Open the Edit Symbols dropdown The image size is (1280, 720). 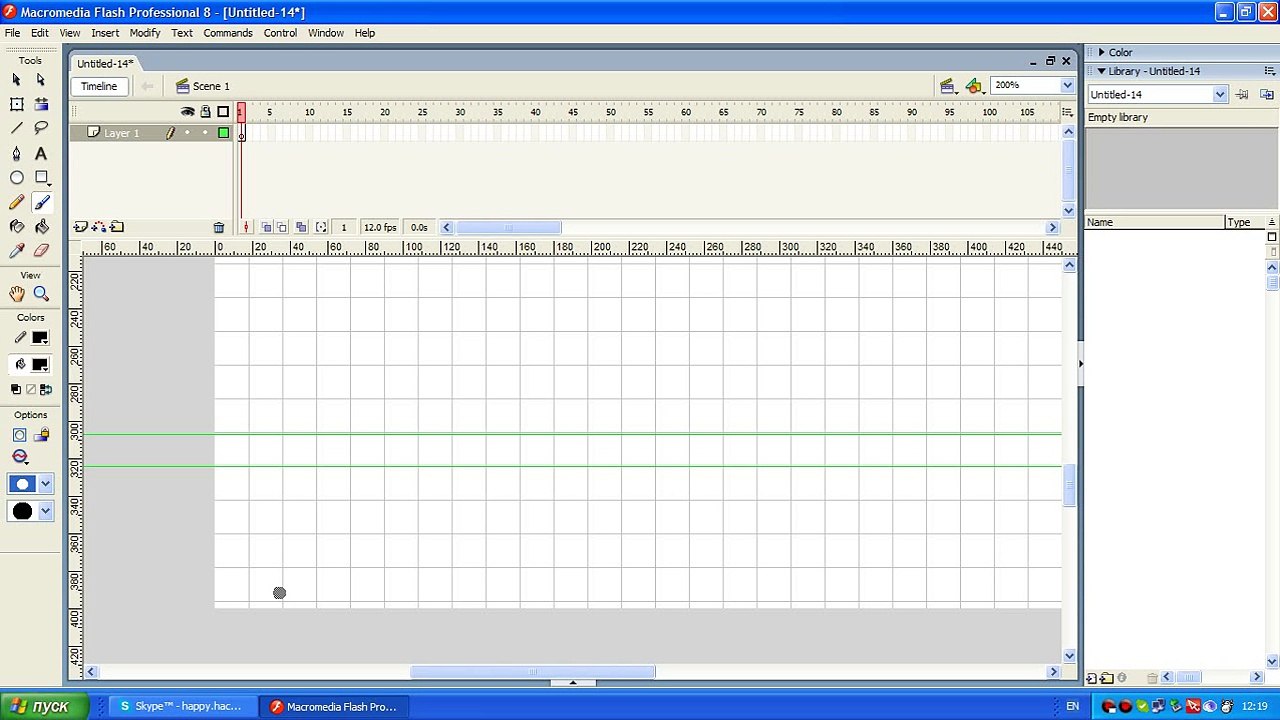[x=975, y=86]
